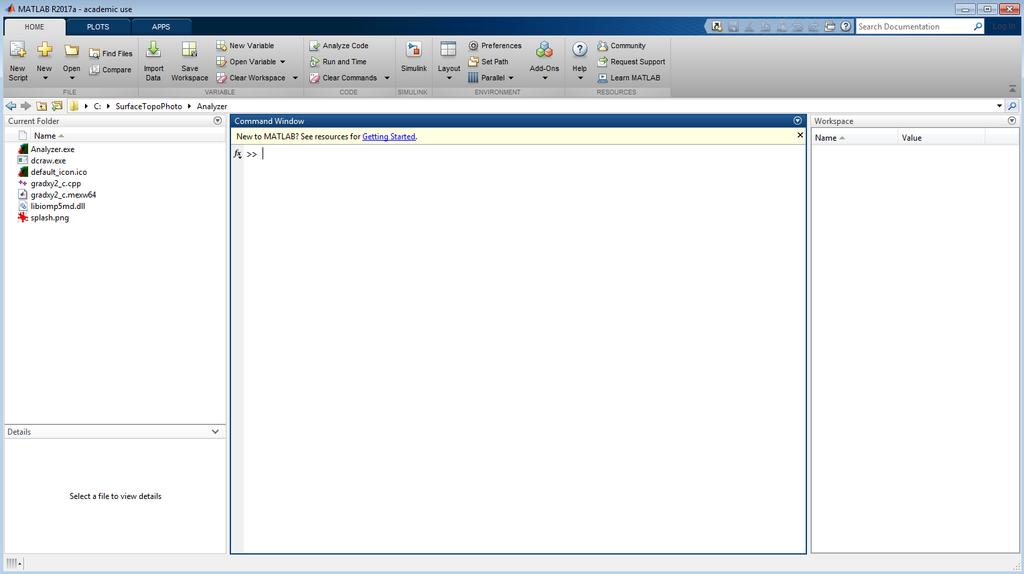1024x574 pixels.
Task: Click the documentation search magnifier icon
Action: coord(978,27)
